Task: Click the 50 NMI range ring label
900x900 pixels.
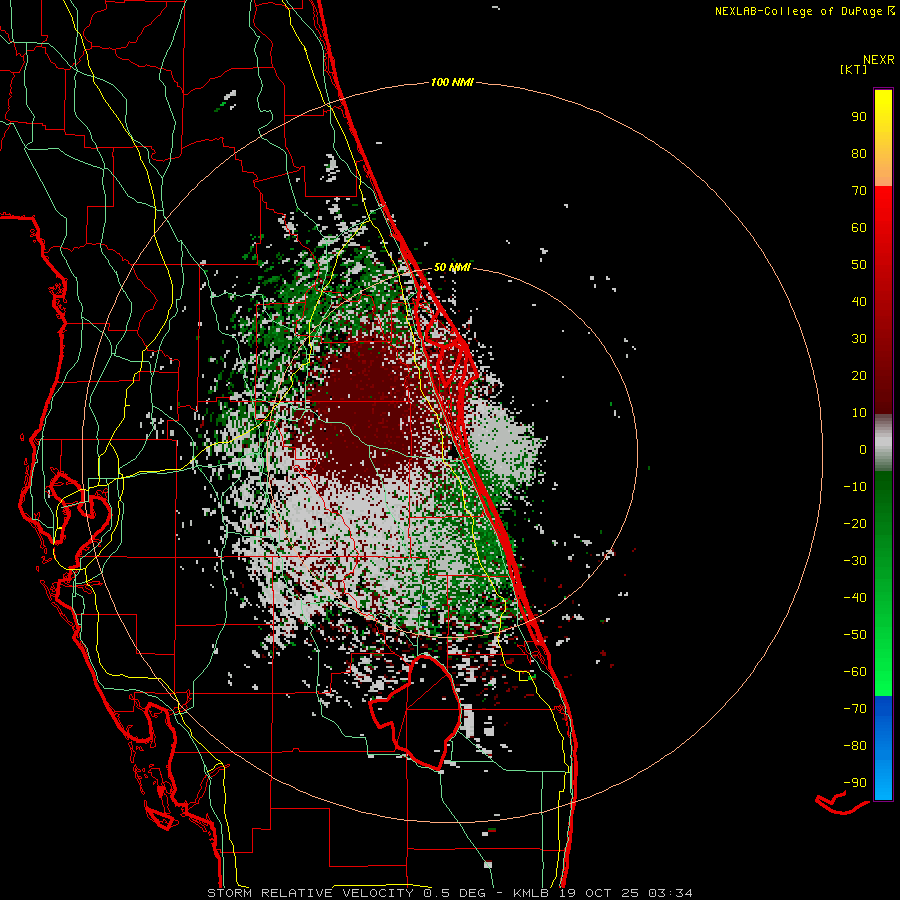Action: point(452,267)
